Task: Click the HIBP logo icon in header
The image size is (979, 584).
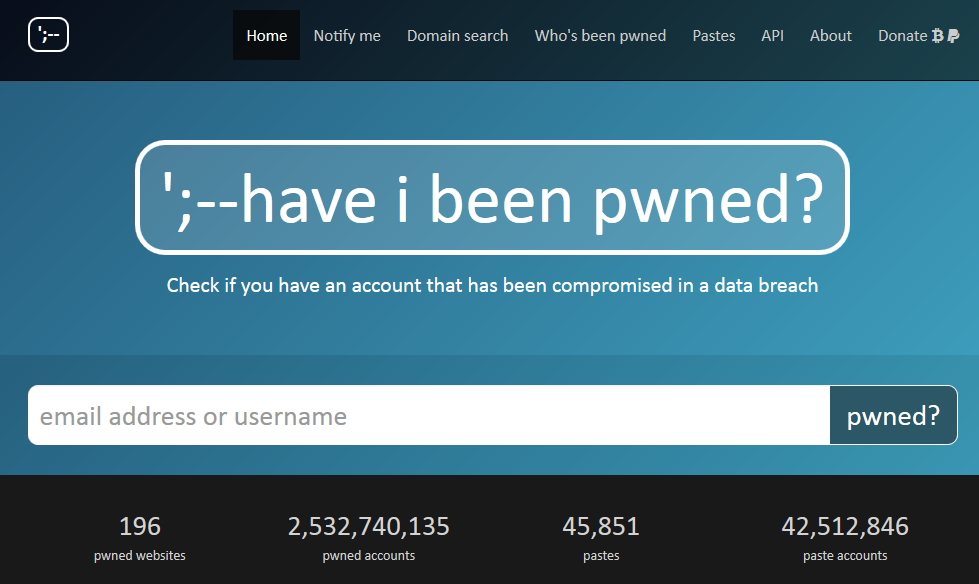Action: coord(48,34)
